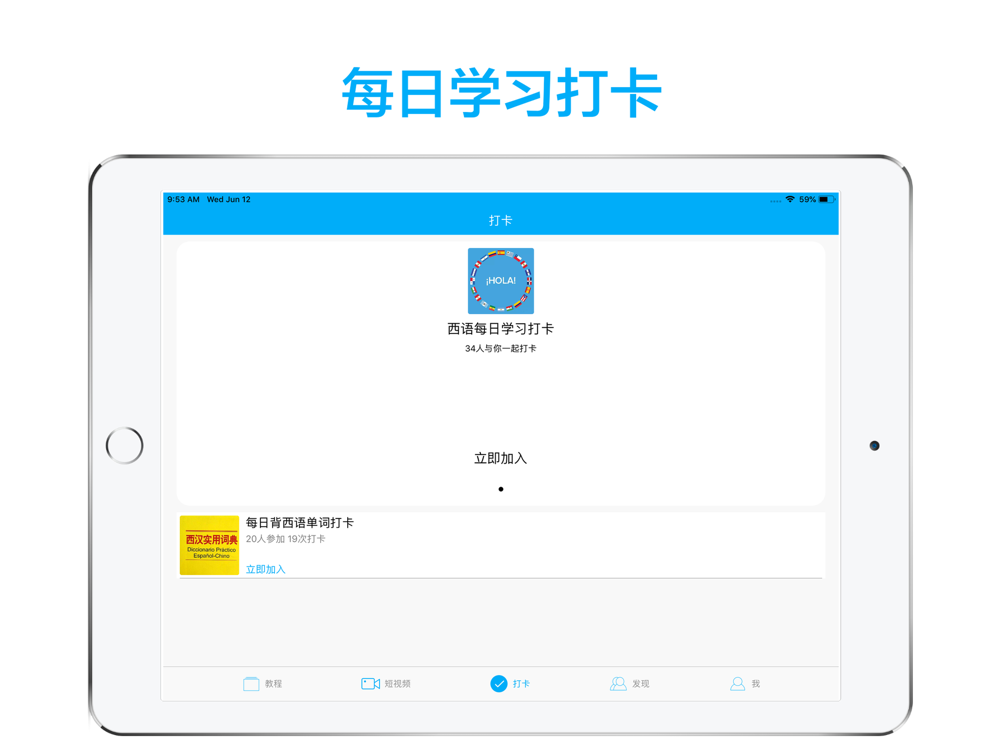Tap the Wed Jun 12 date
This screenshot has width=1000, height=750.
[x=229, y=199]
